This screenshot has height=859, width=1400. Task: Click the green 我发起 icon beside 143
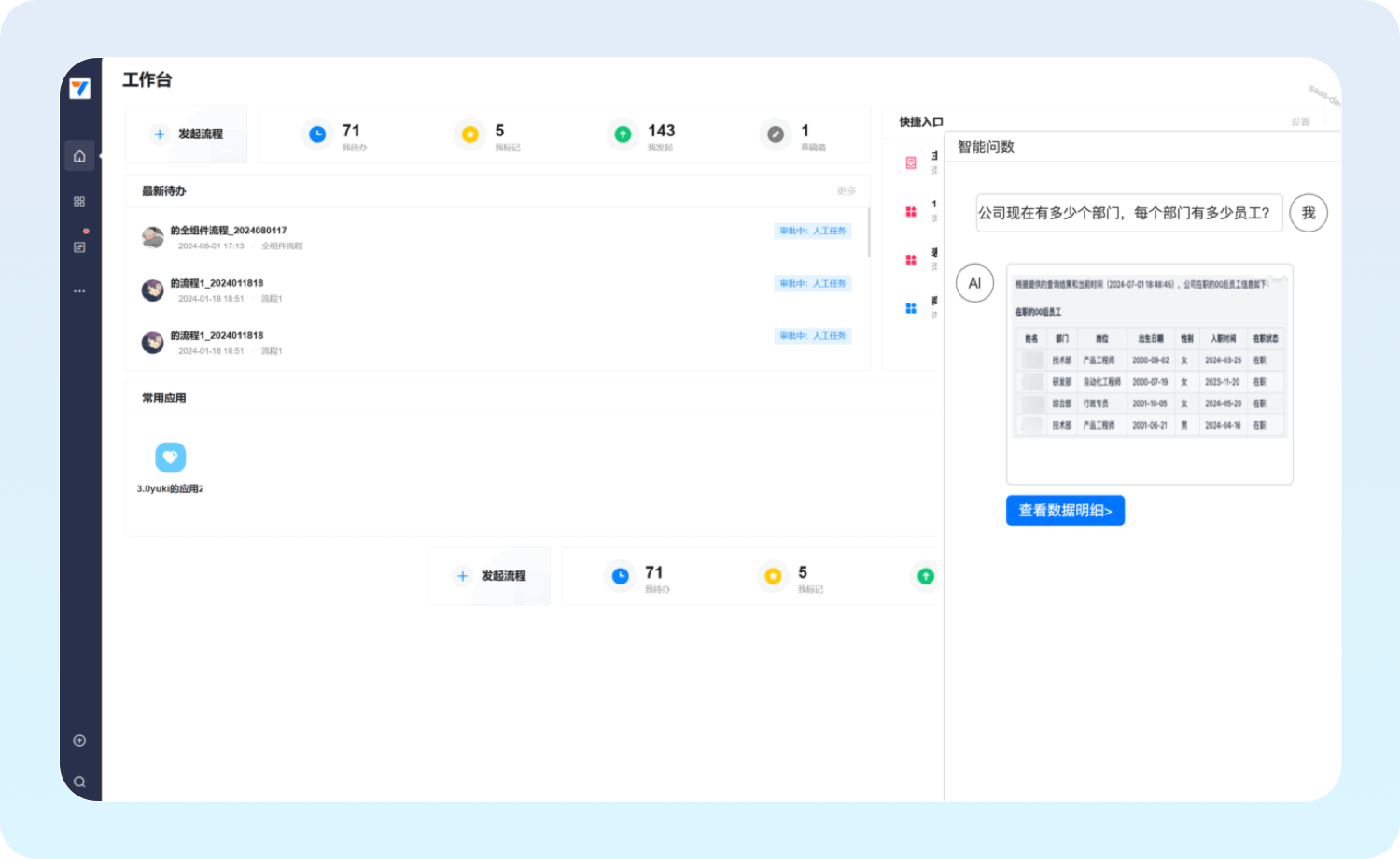pos(623,134)
